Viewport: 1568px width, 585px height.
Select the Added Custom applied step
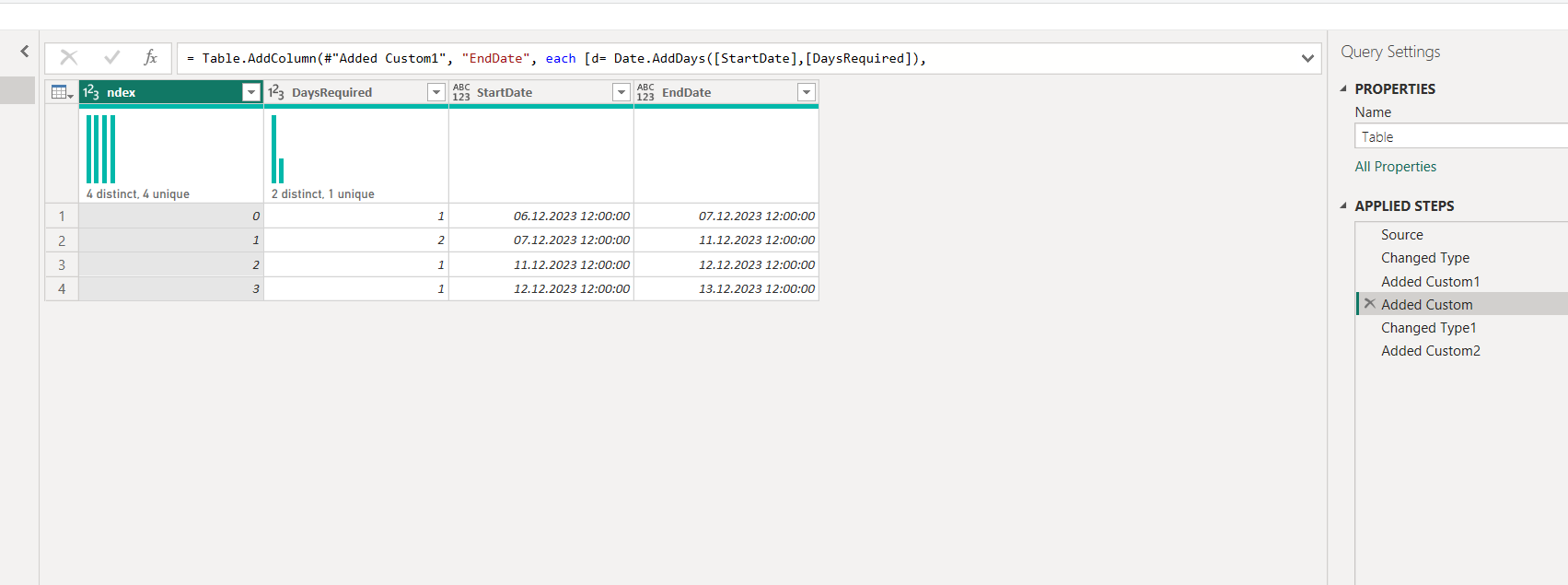(1462, 304)
